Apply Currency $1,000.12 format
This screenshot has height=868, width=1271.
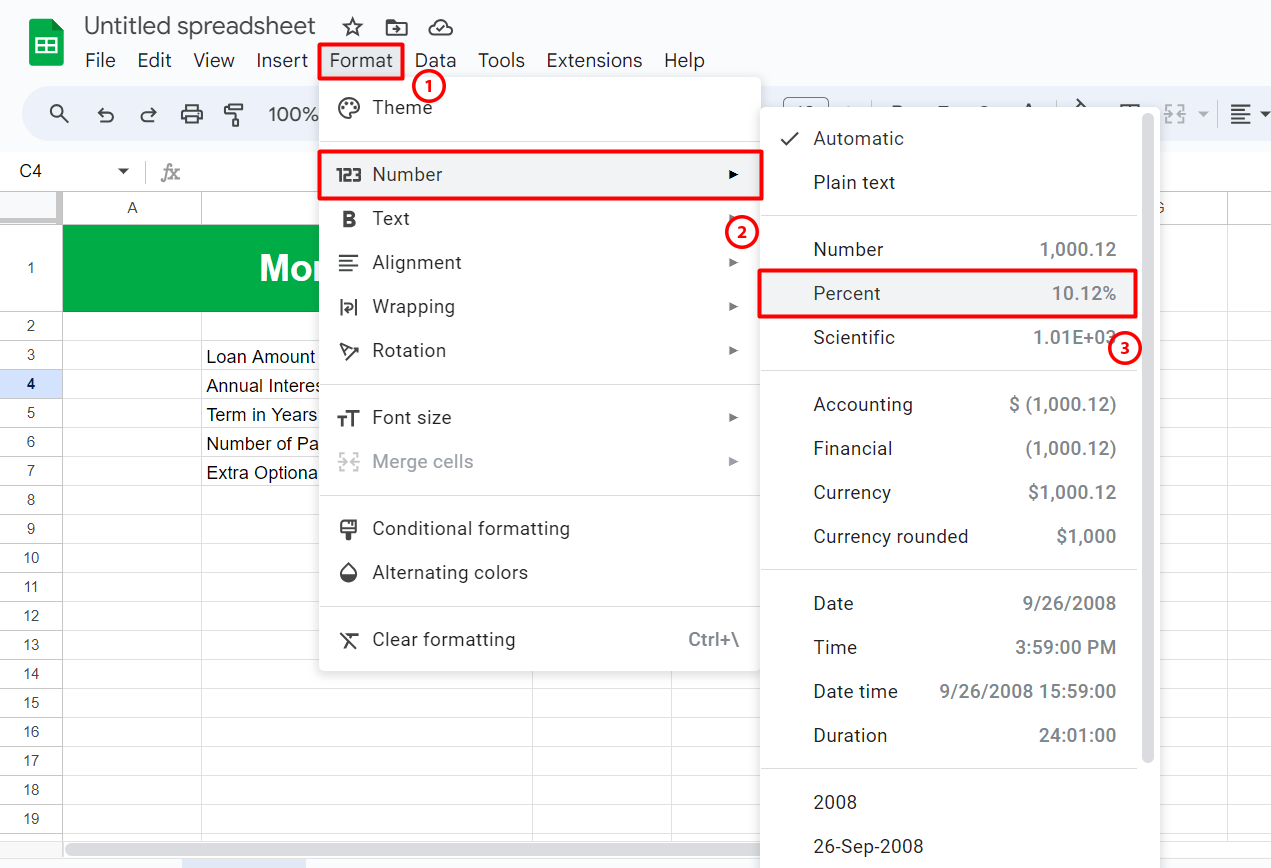click(948, 493)
